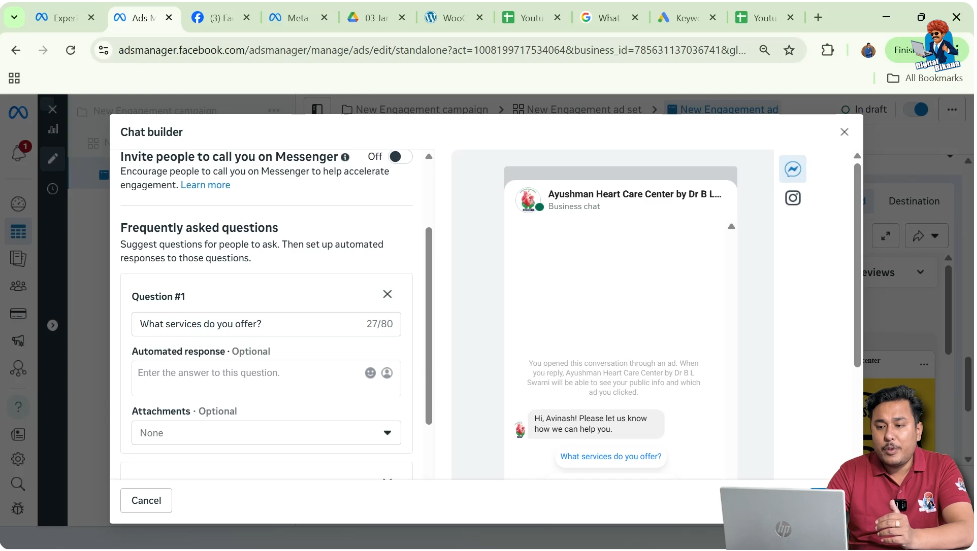Open the Learn more link

tap(205, 185)
